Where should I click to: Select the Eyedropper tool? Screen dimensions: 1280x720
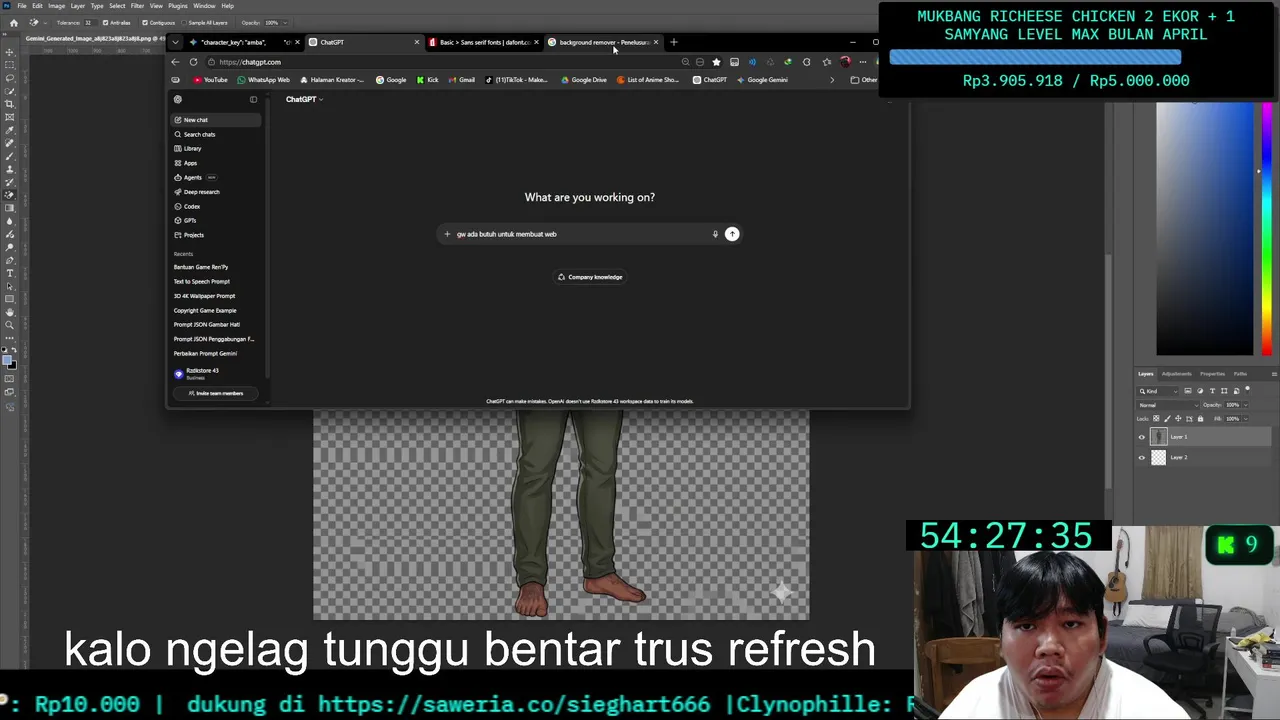point(10,130)
